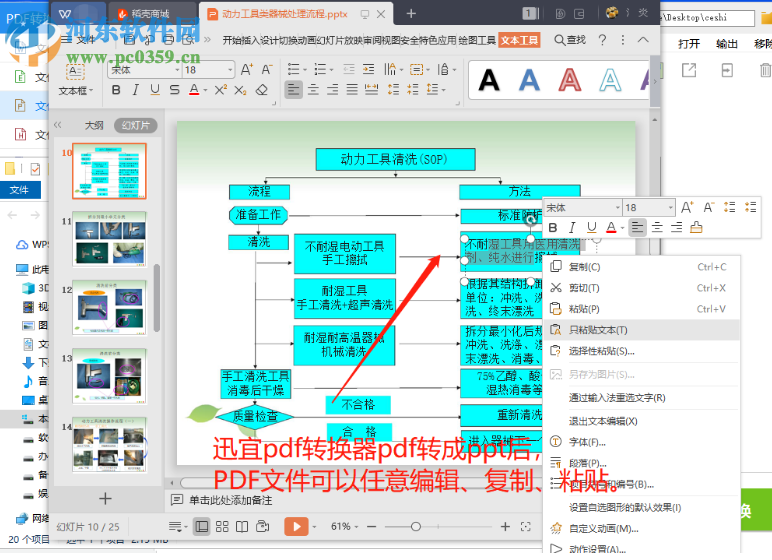Apply distributed alignment

click(371, 90)
